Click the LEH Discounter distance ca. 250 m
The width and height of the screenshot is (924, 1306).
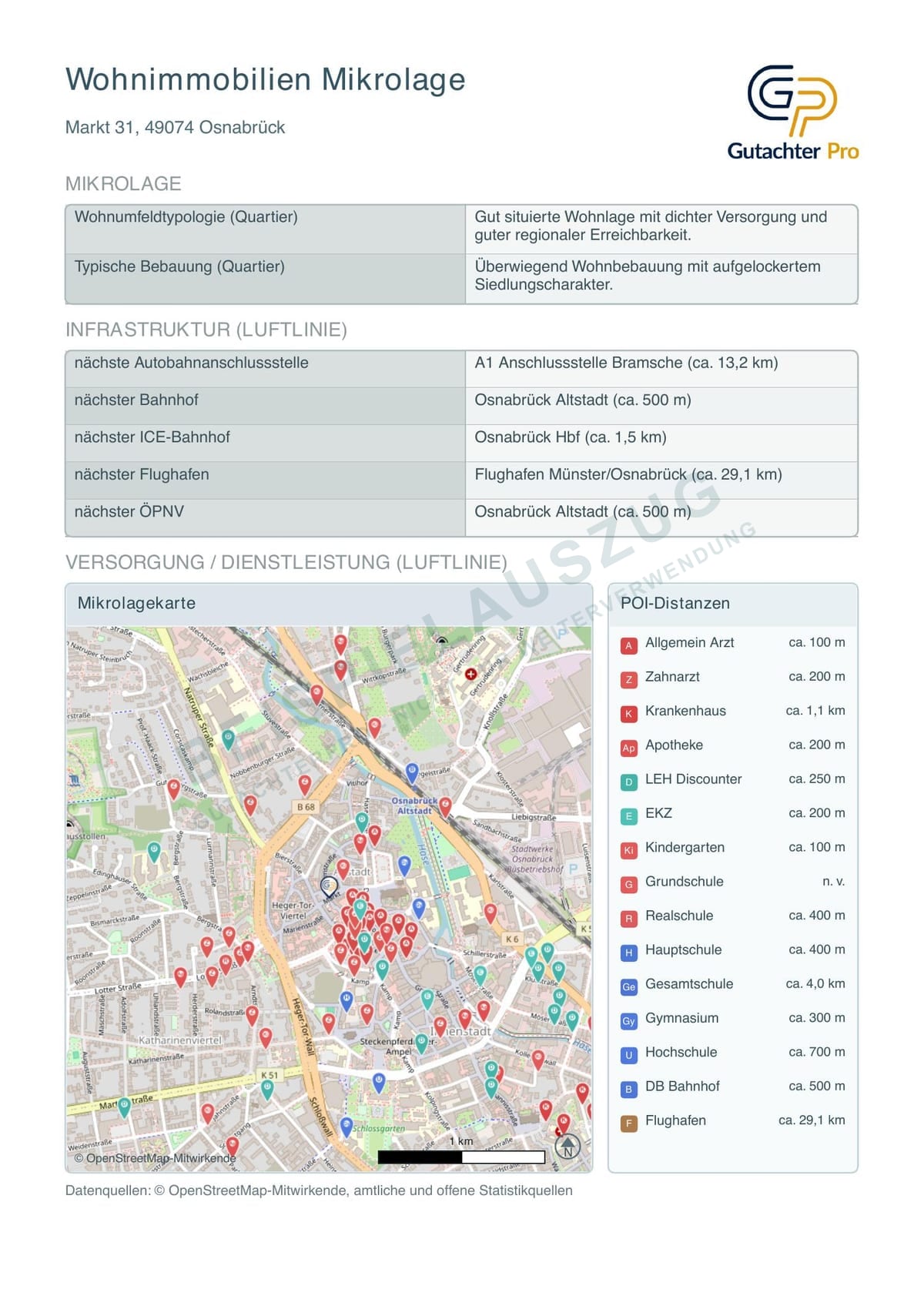tap(817, 779)
